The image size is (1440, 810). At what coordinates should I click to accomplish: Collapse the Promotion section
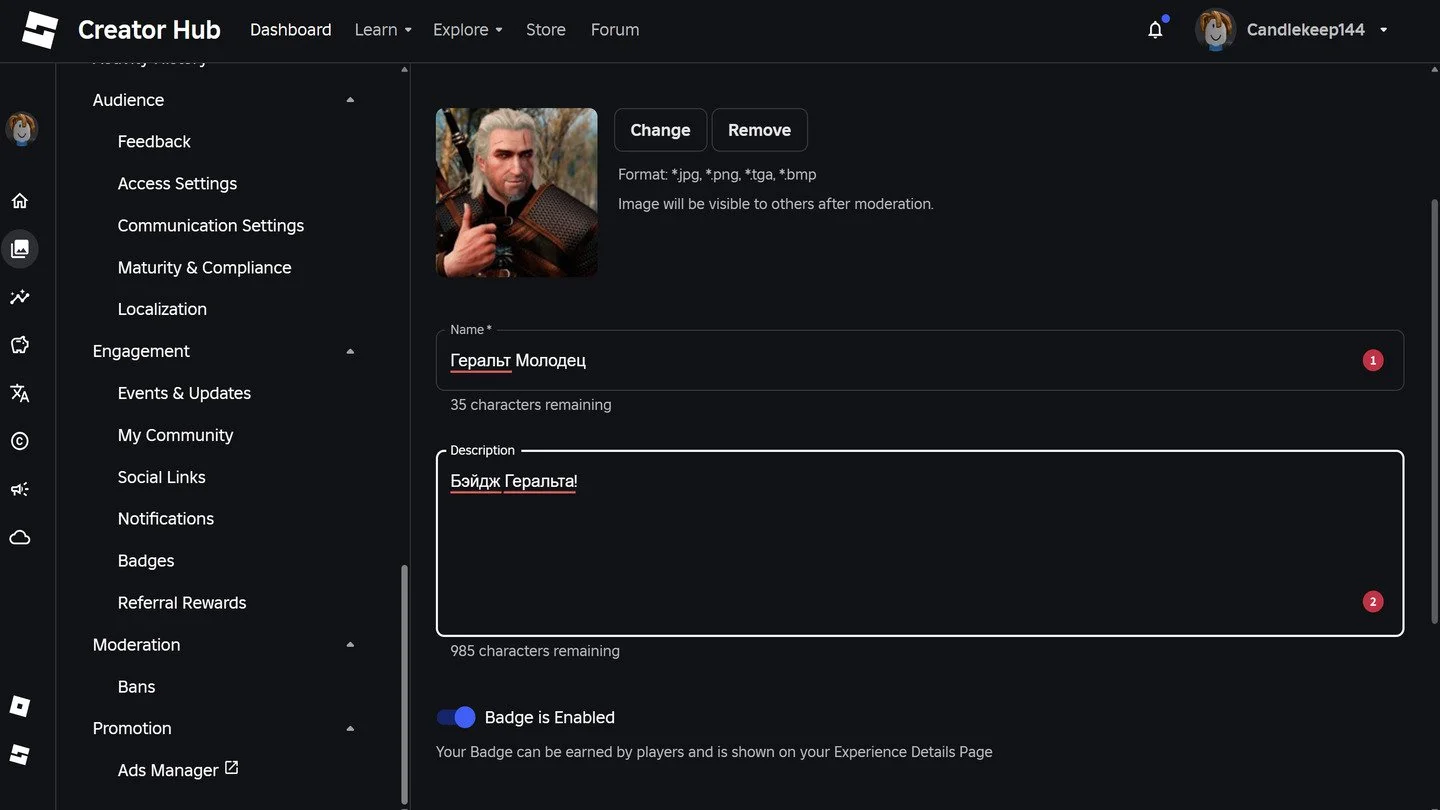[x=350, y=729]
